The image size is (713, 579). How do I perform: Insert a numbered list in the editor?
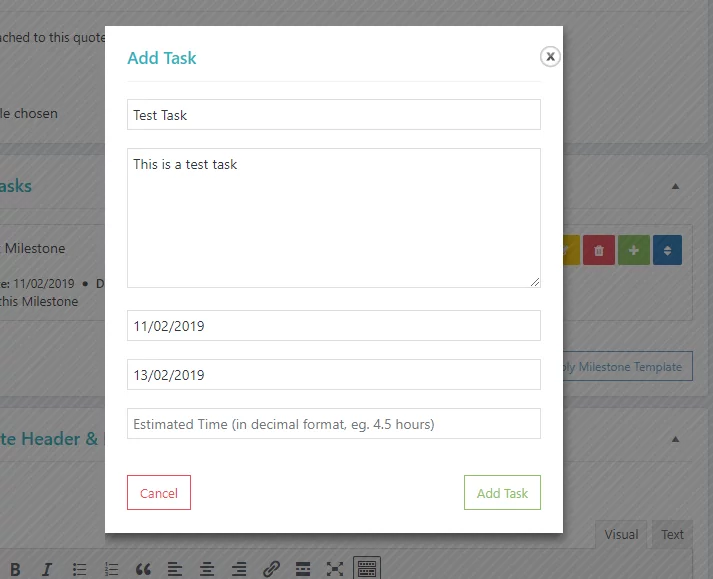(111, 569)
